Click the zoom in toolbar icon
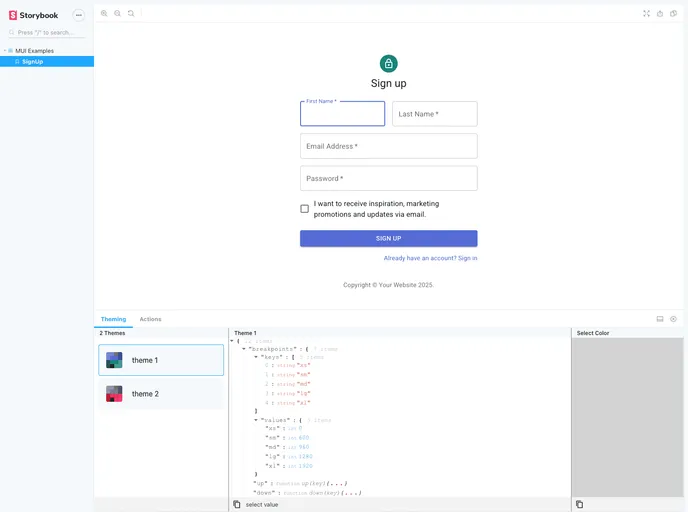This screenshot has height=512, width=688. (104, 13)
